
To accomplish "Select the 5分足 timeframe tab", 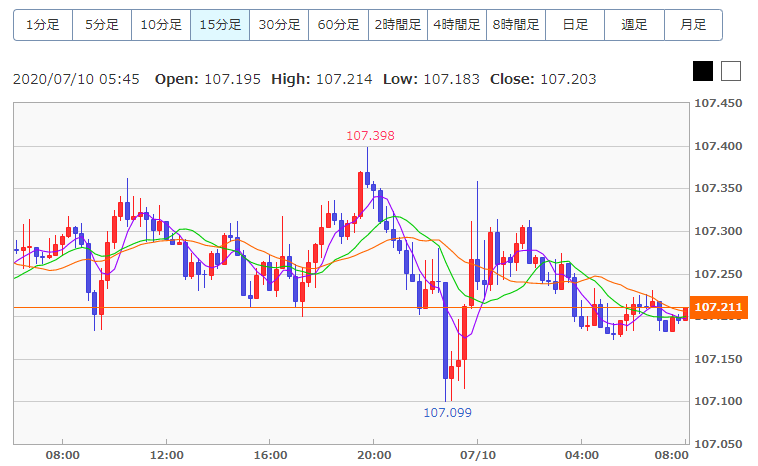I will (x=102, y=25).
